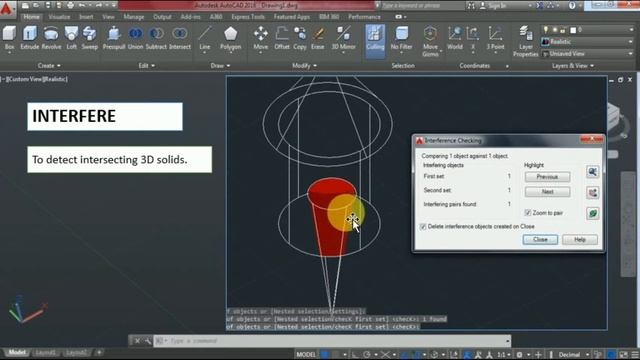The height and width of the screenshot is (360, 640).
Task: Select the Offset tool
Action: click(x=282, y=38)
